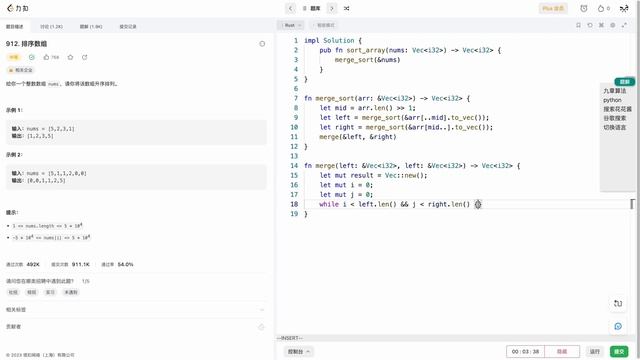Click the floating swap layout icon
This screenshot has width=640, height=360.
click(x=618, y=303)
